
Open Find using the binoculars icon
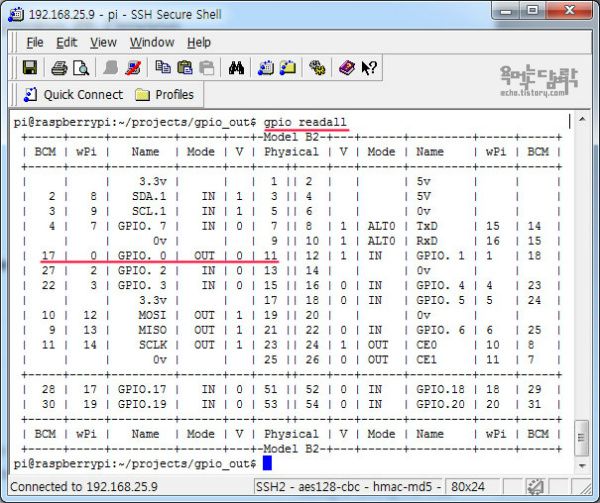[236, 68]
